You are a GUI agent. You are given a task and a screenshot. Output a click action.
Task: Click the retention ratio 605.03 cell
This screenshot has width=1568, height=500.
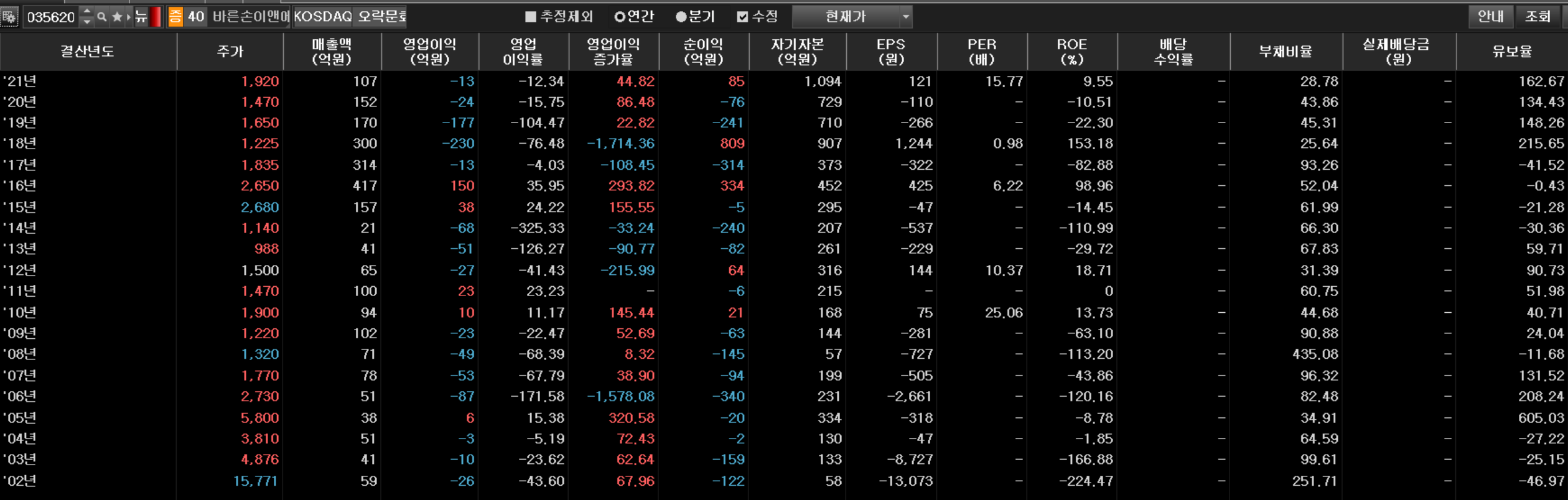tap(1541, 418)
